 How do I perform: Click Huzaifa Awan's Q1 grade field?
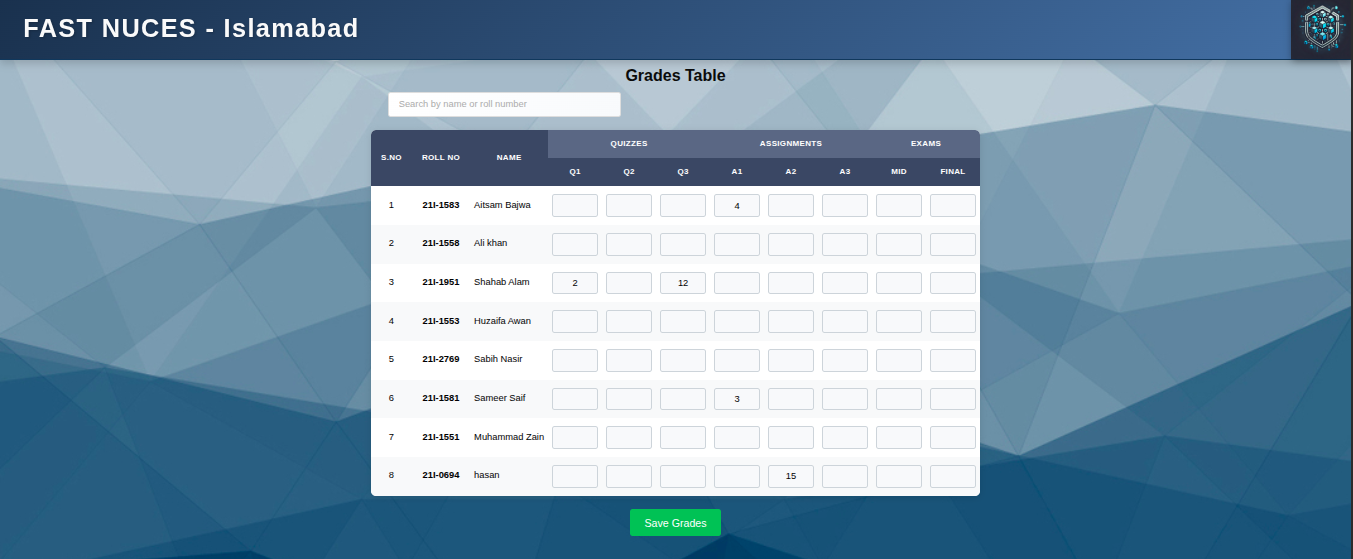pyautogui.click(x=575, y=321)
